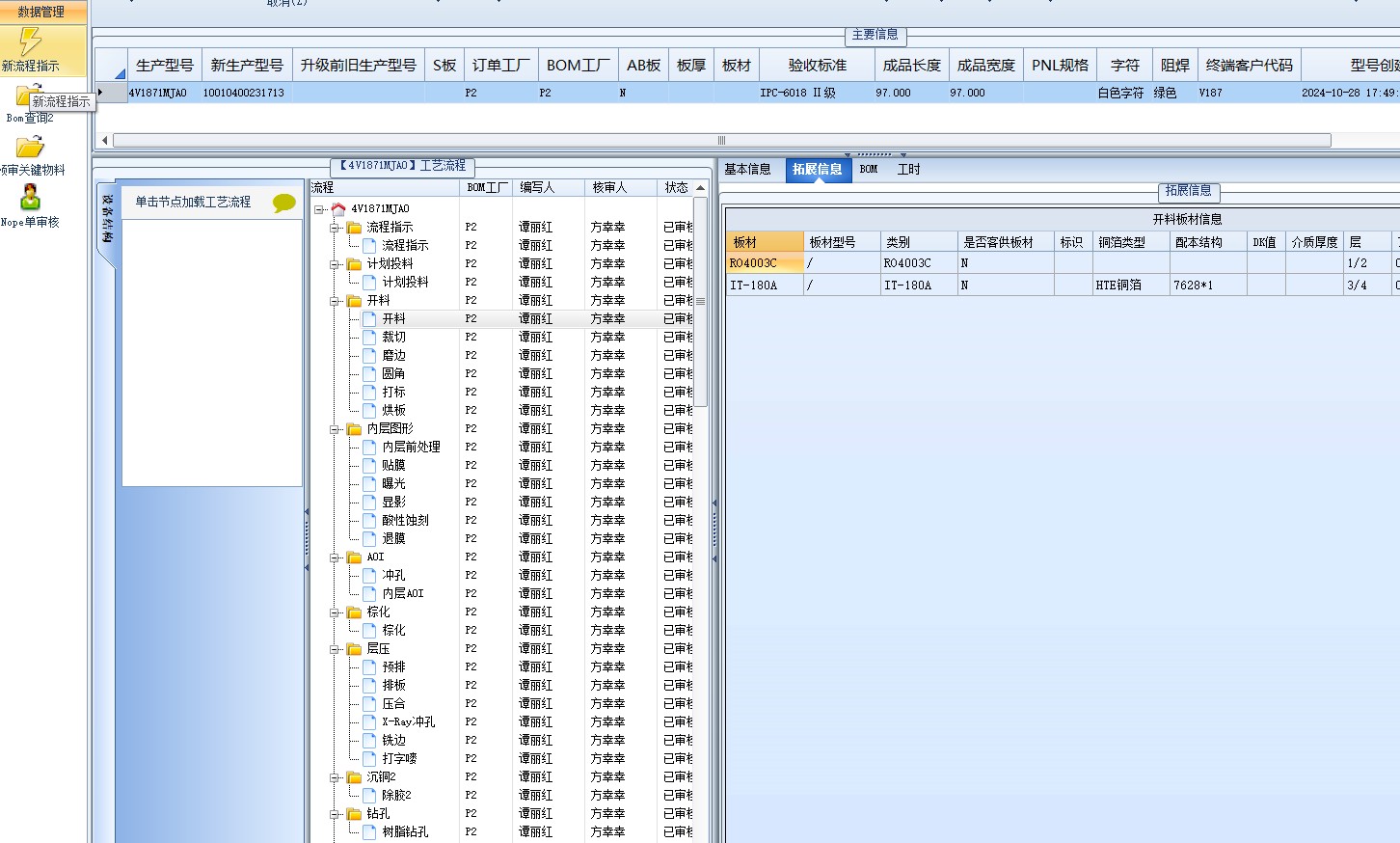Click the document icon beside 内层AOI
This screenshot has width=1400, height=843.
[369, 593]
